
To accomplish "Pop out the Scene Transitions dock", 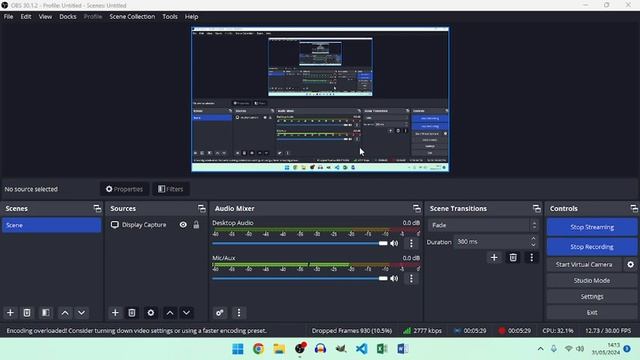I will [x=536, y=209].
